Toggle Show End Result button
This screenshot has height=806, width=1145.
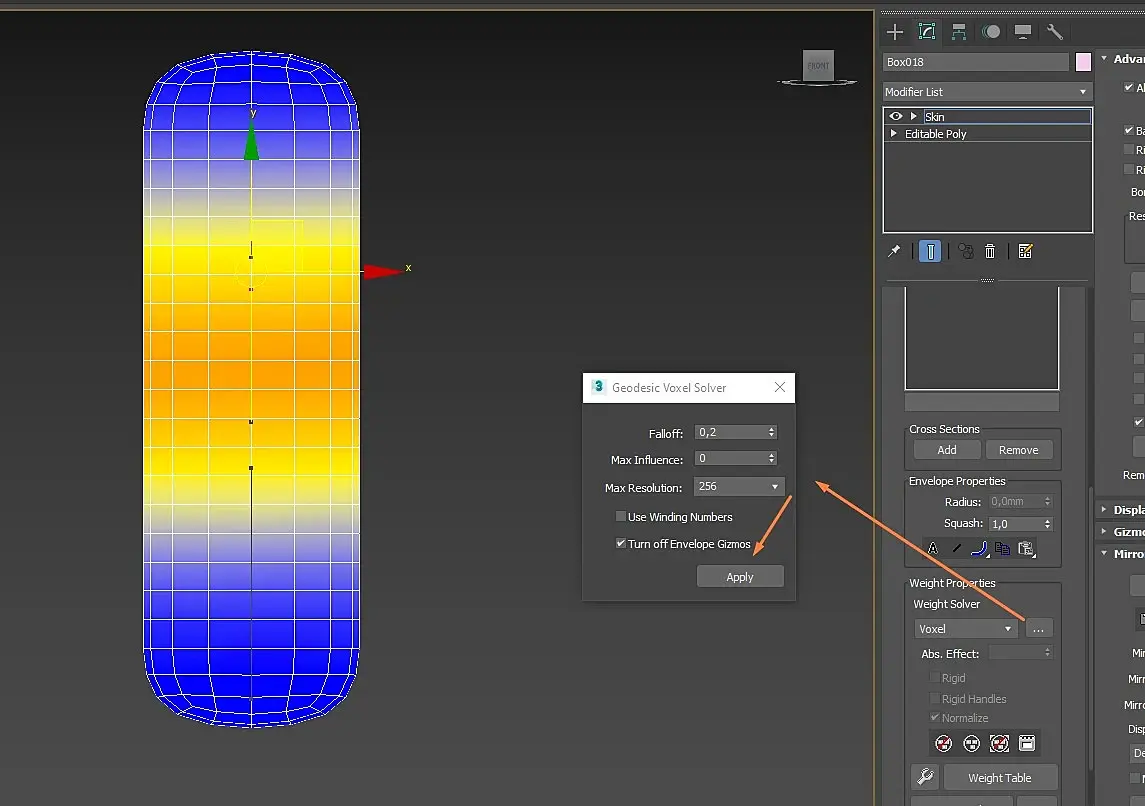click(x=930, y=252)
